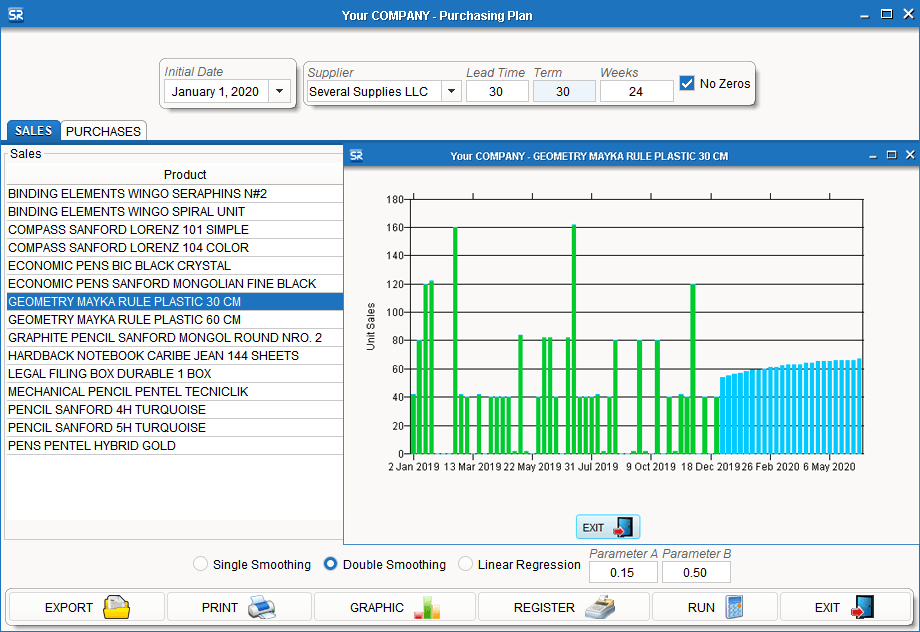920x632 pixels.
Task: Click the Lead Time input field
Action: 497,92
